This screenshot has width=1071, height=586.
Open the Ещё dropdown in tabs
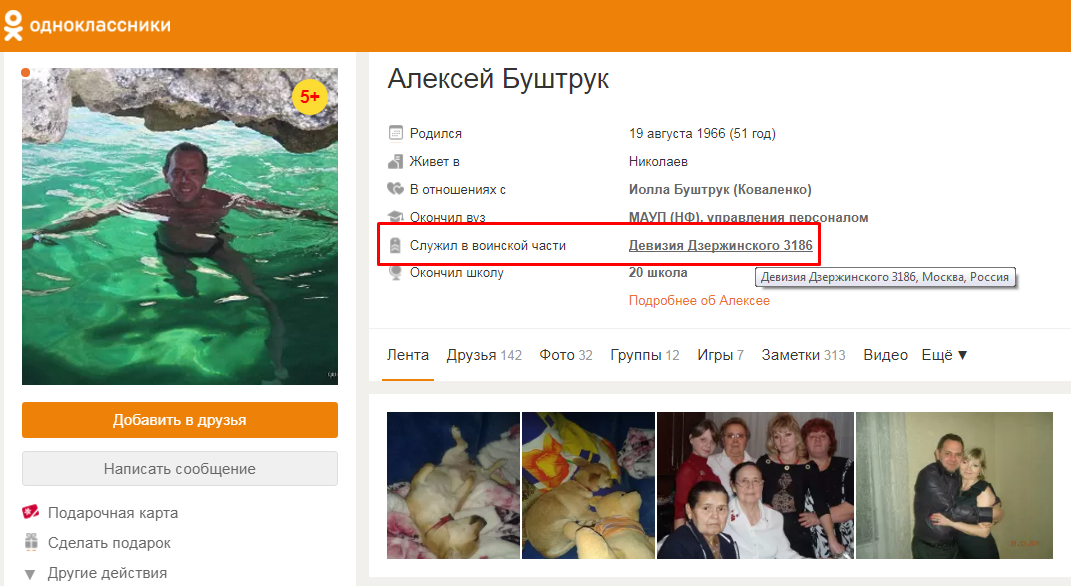(x=945, y=355)
